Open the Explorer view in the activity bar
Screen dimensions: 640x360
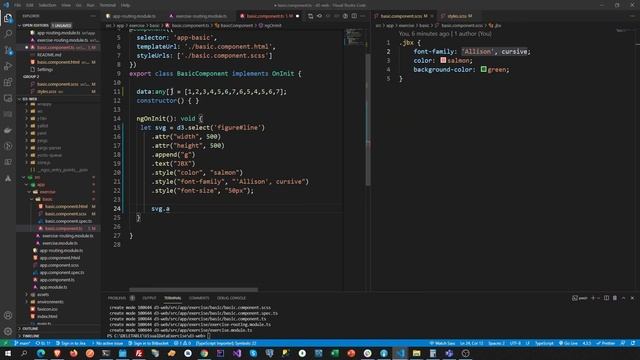pos(8,18)
